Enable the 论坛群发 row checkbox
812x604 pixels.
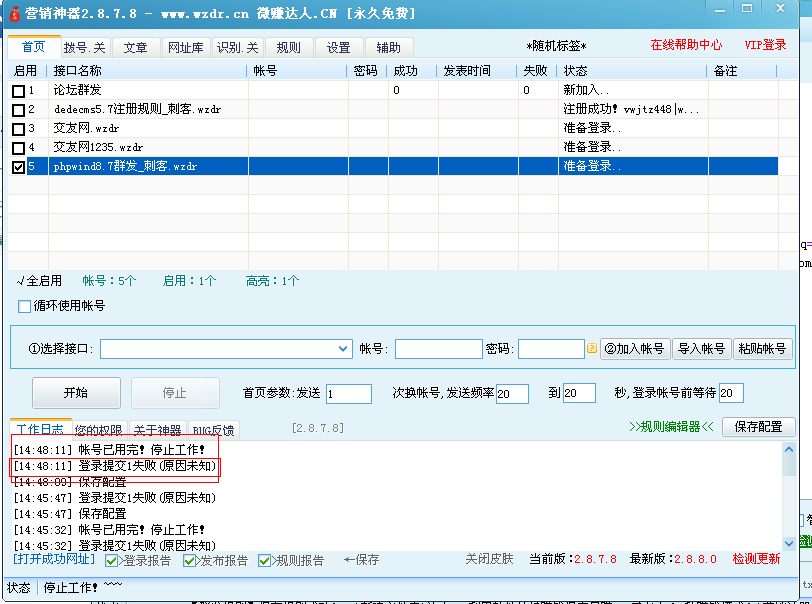click(18, 91)
